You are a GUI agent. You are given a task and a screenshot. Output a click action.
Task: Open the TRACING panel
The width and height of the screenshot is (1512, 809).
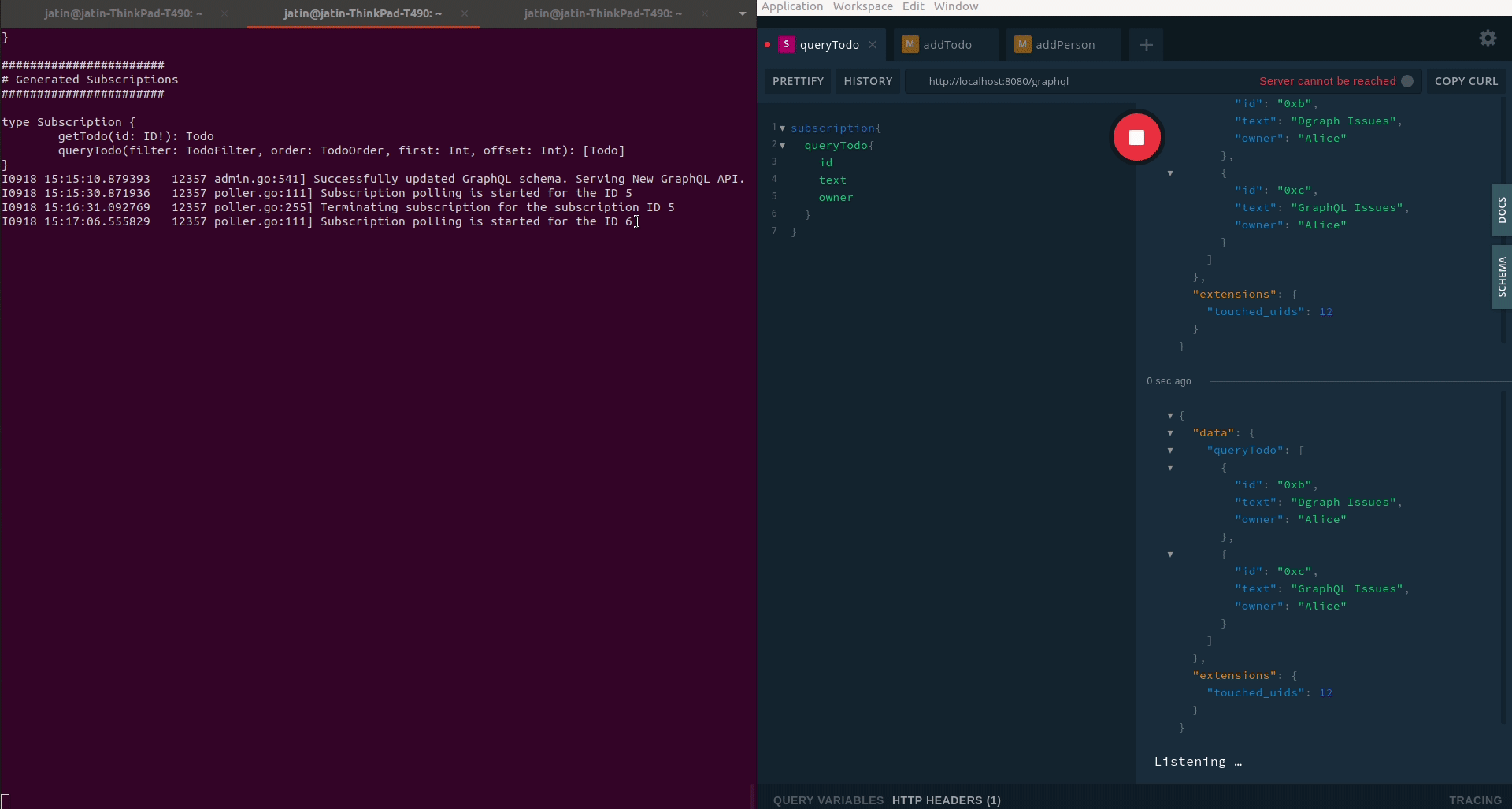[x=1475, y=800]
